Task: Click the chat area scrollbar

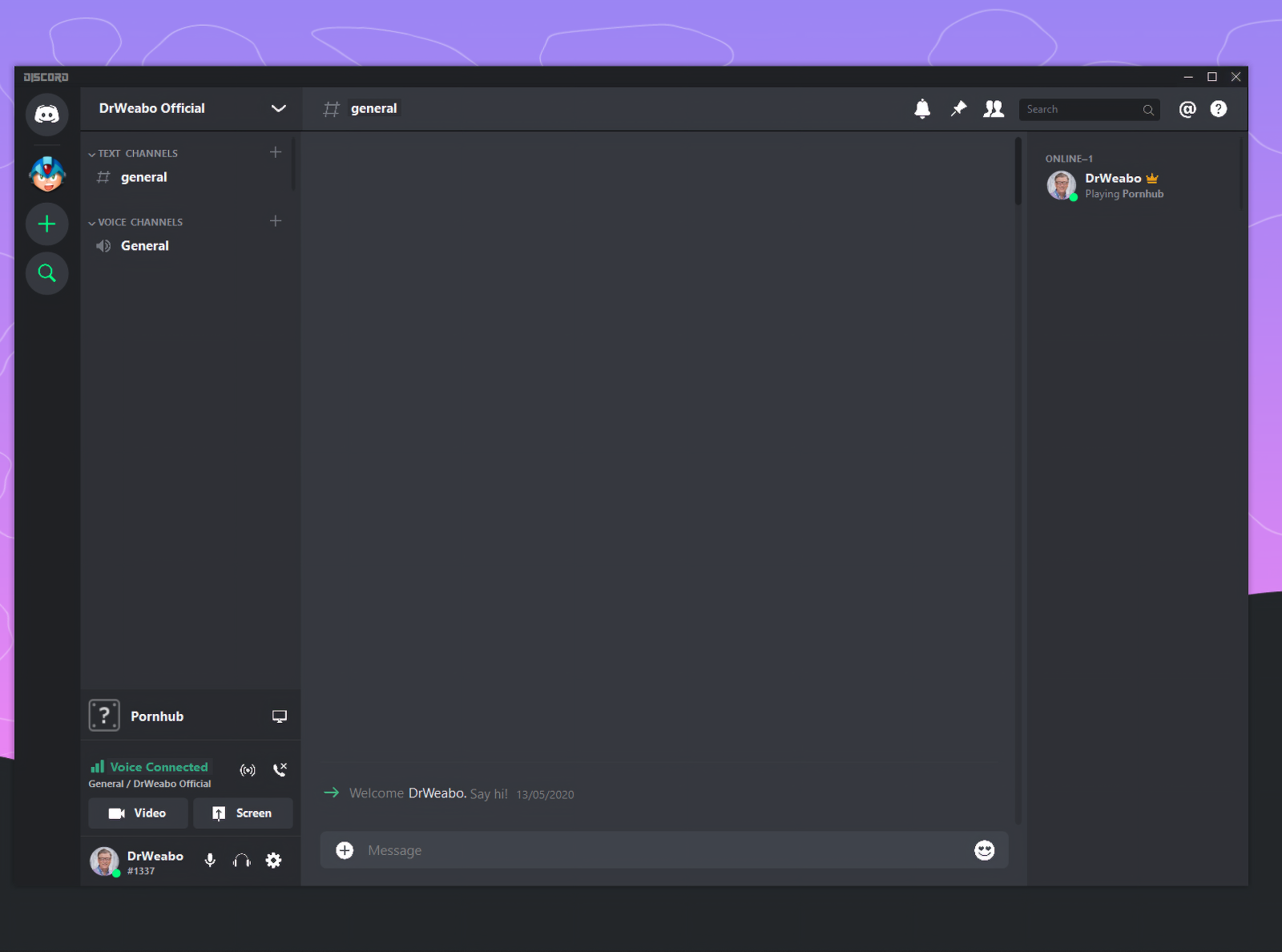Action: [1018, 171]
